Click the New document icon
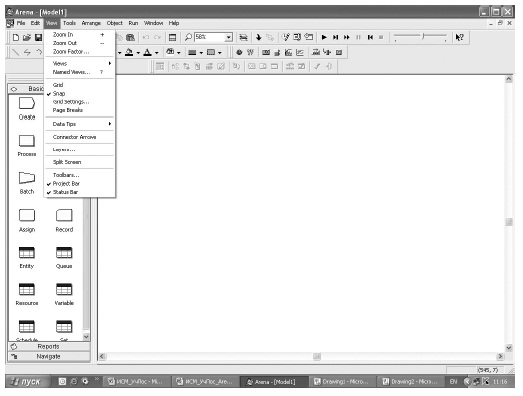 [16, 37]
